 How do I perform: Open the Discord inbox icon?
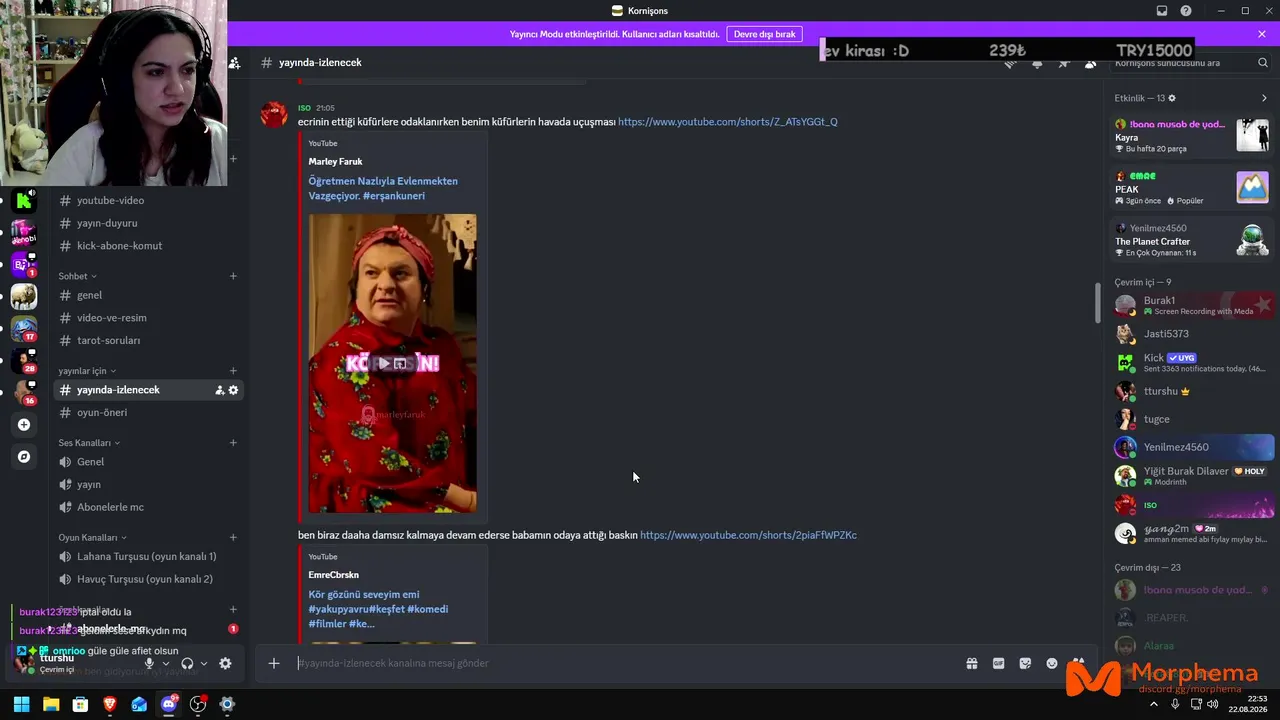[1162, 11]
